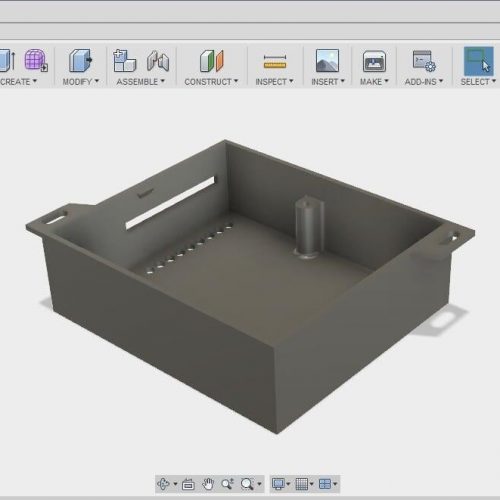
Task: Open the CONSTRUCT dropdown menu
Action: 211,82
